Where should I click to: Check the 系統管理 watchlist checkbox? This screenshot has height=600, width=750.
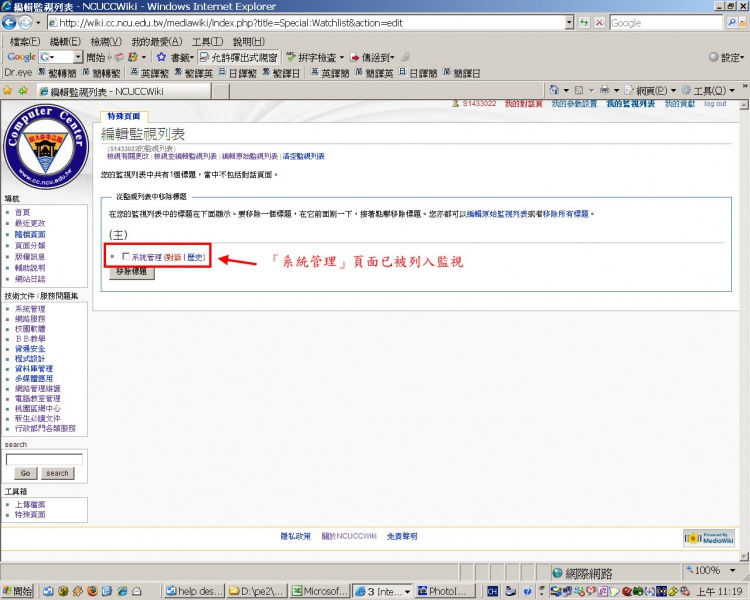tap(125, 257)
